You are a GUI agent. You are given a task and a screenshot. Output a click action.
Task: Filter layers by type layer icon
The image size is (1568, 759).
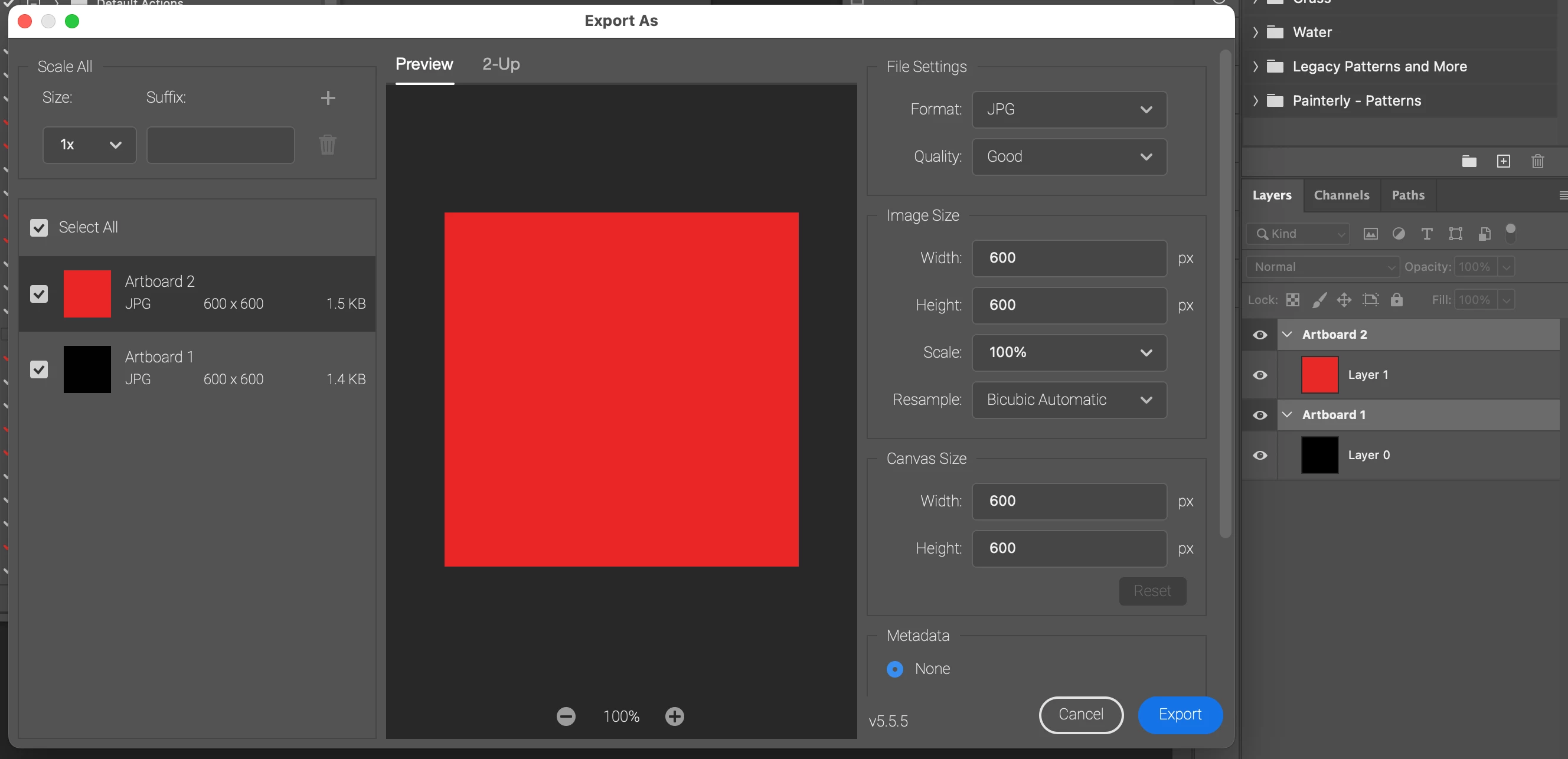pyautogui.click(x=1426, y=234)
